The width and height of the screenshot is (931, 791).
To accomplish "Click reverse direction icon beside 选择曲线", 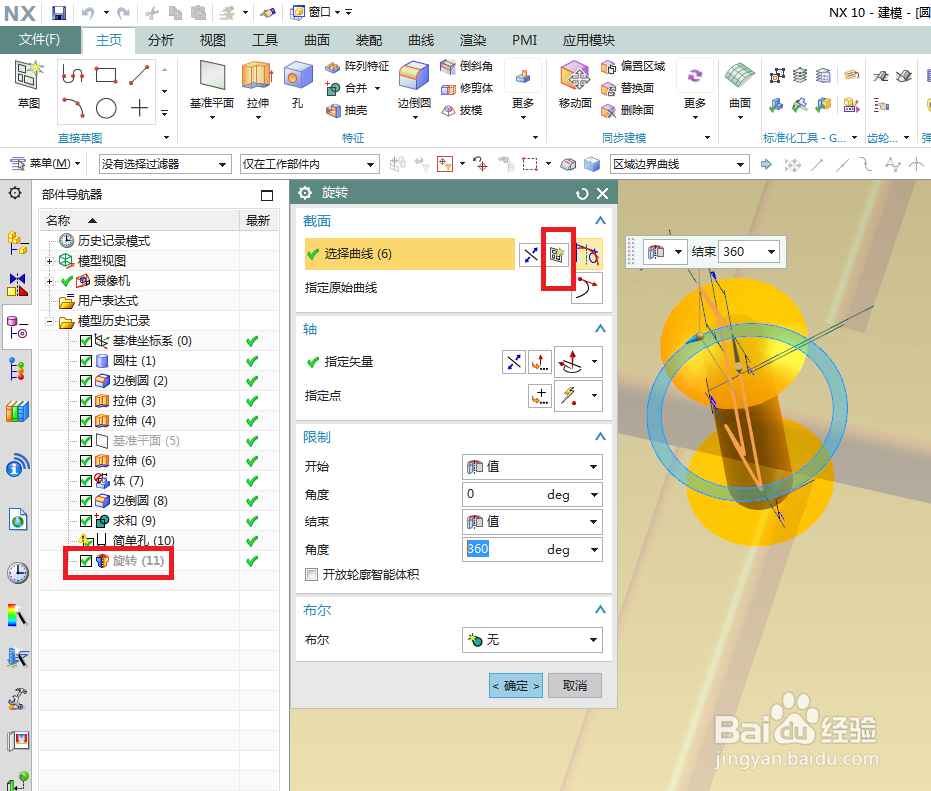I will (531, 255).
